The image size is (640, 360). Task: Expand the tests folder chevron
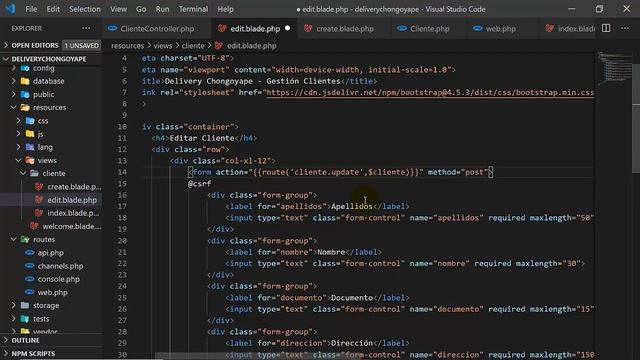pyautogui.click(x=14, y=319)
